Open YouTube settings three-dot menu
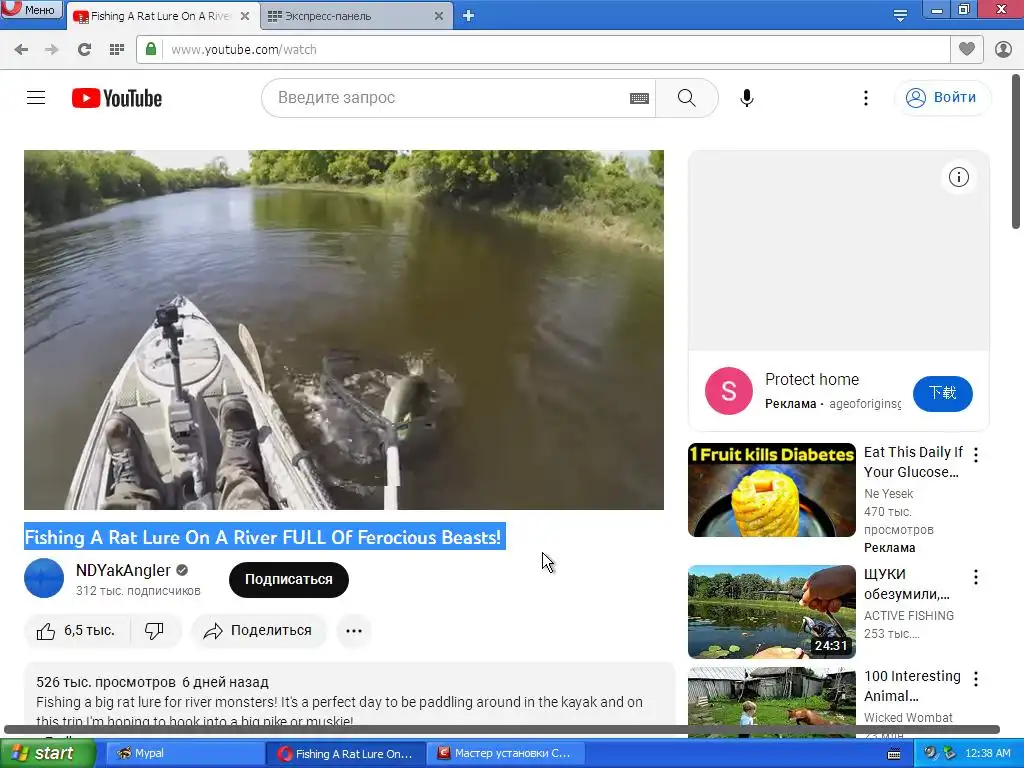The image size is (1024, 768). pos(866,98)
